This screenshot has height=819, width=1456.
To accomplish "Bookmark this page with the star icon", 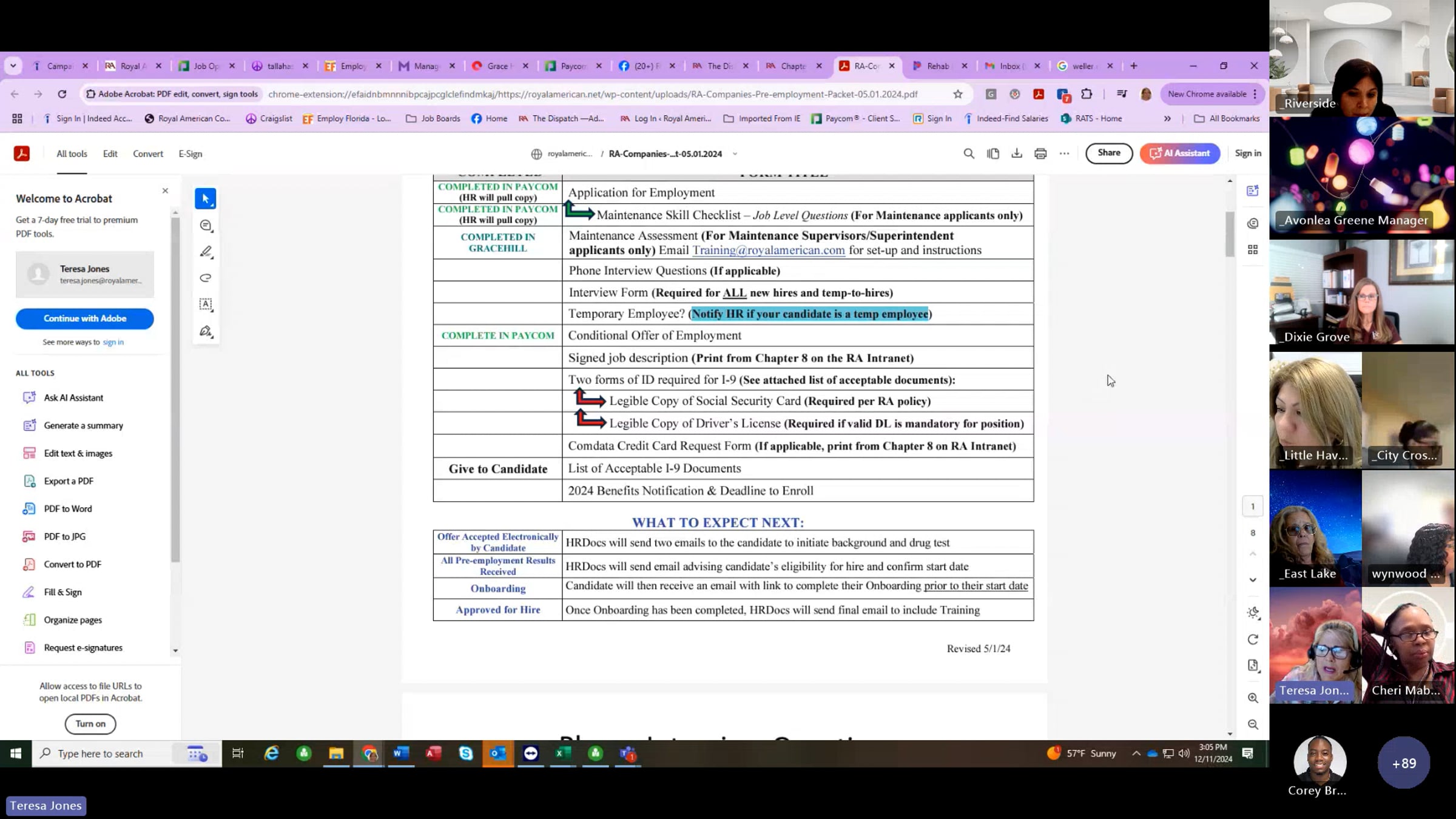I will point(958,94).
